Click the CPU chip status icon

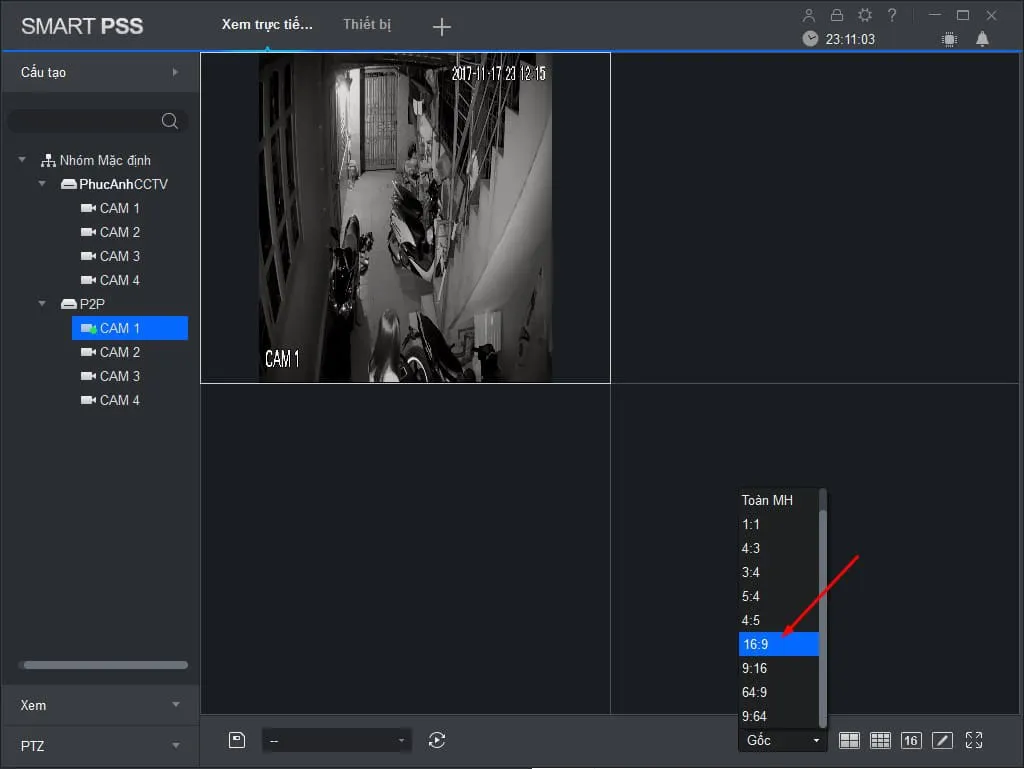949,39
